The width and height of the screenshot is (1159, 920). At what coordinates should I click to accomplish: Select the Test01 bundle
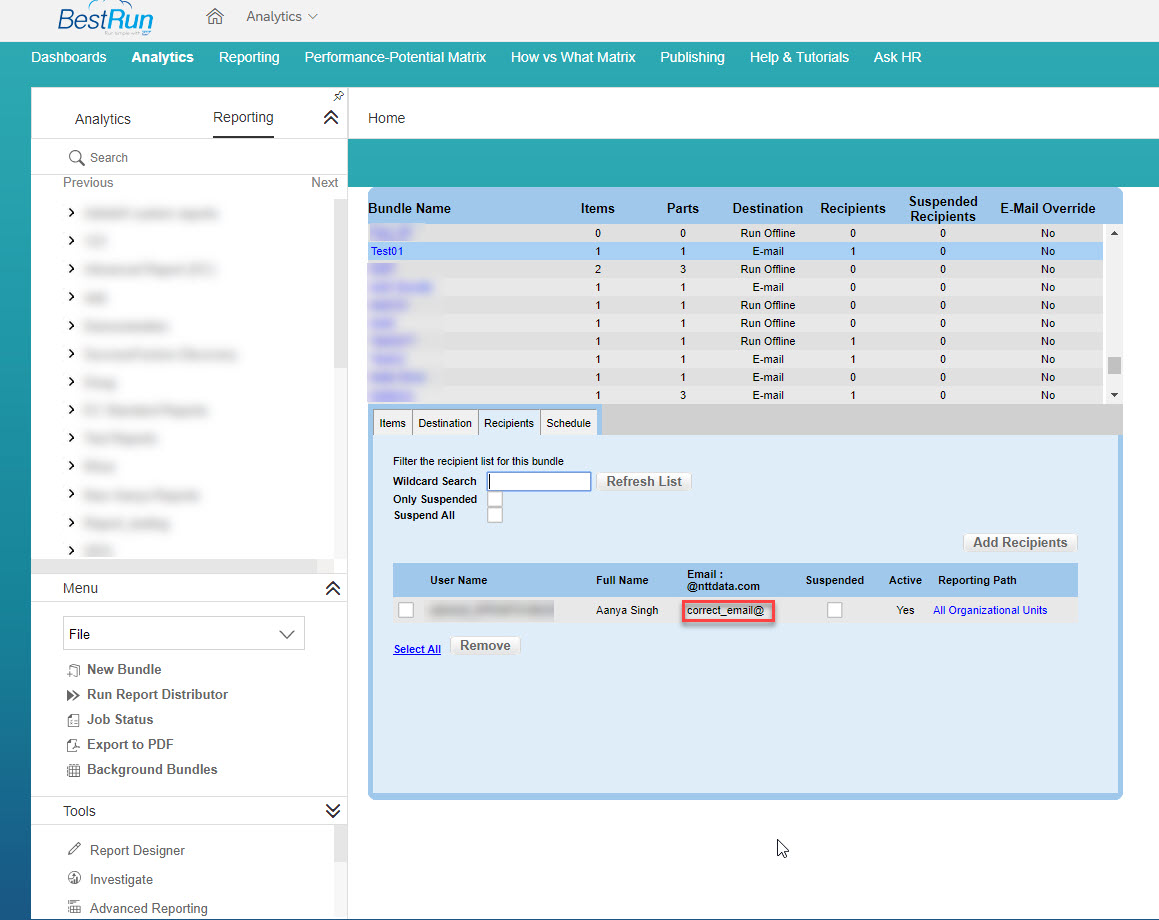(x=387, y=251)
